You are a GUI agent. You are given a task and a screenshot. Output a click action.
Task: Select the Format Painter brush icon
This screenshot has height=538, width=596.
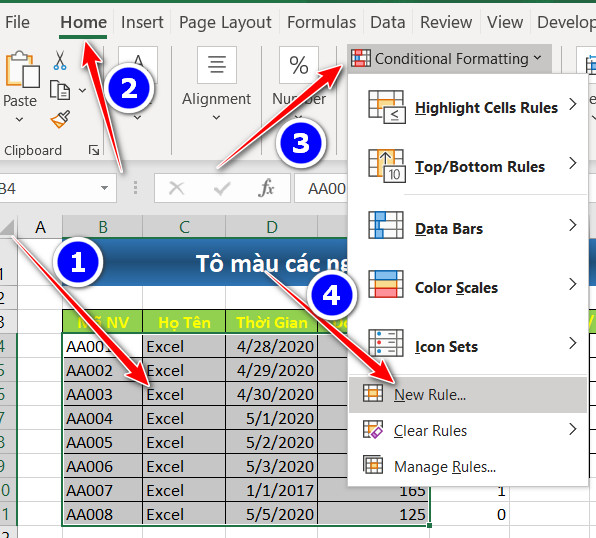[x=61, y=119]
